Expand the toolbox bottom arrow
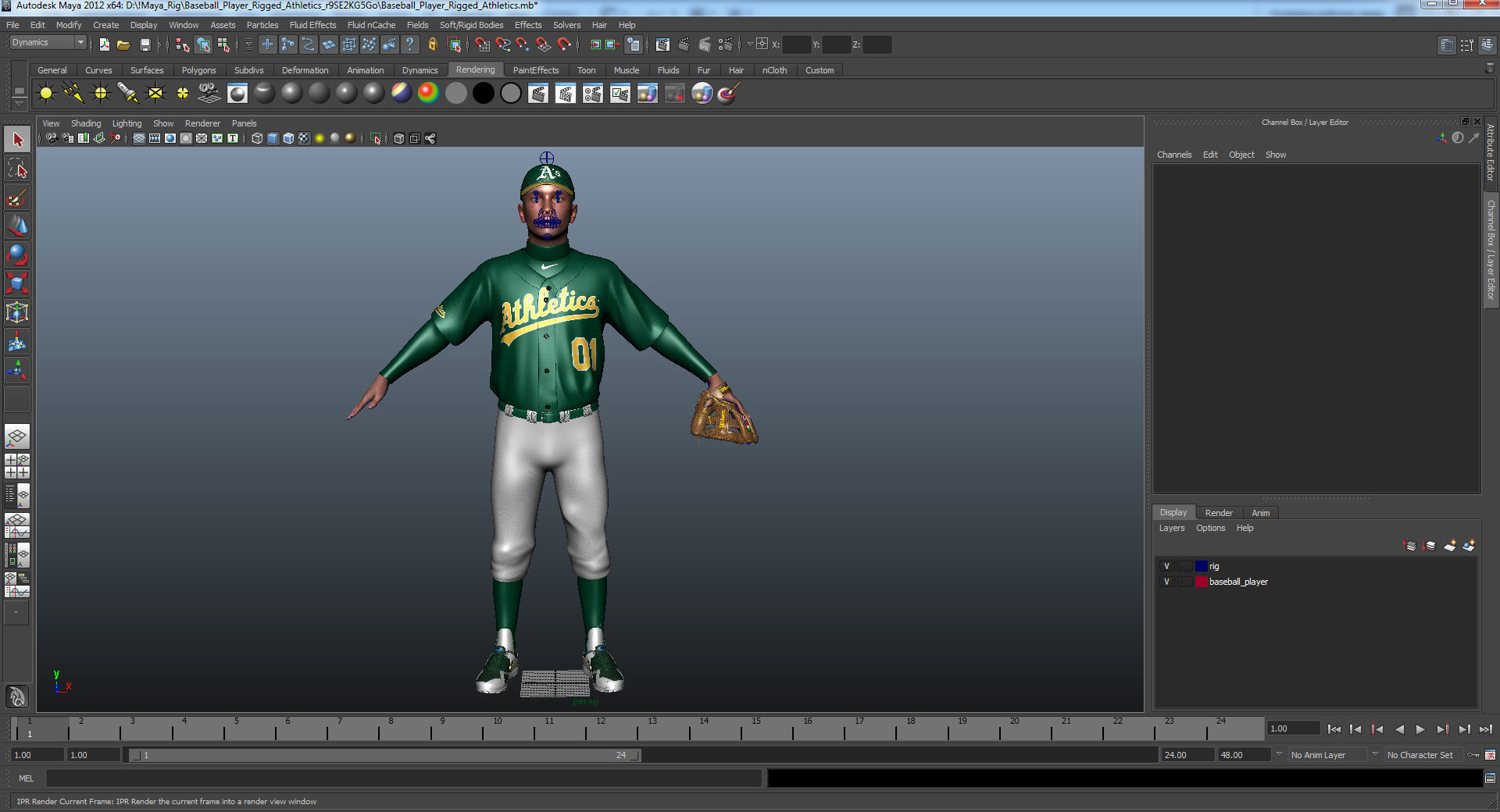This screenshot has height=812, width=1500. point(16,613)
